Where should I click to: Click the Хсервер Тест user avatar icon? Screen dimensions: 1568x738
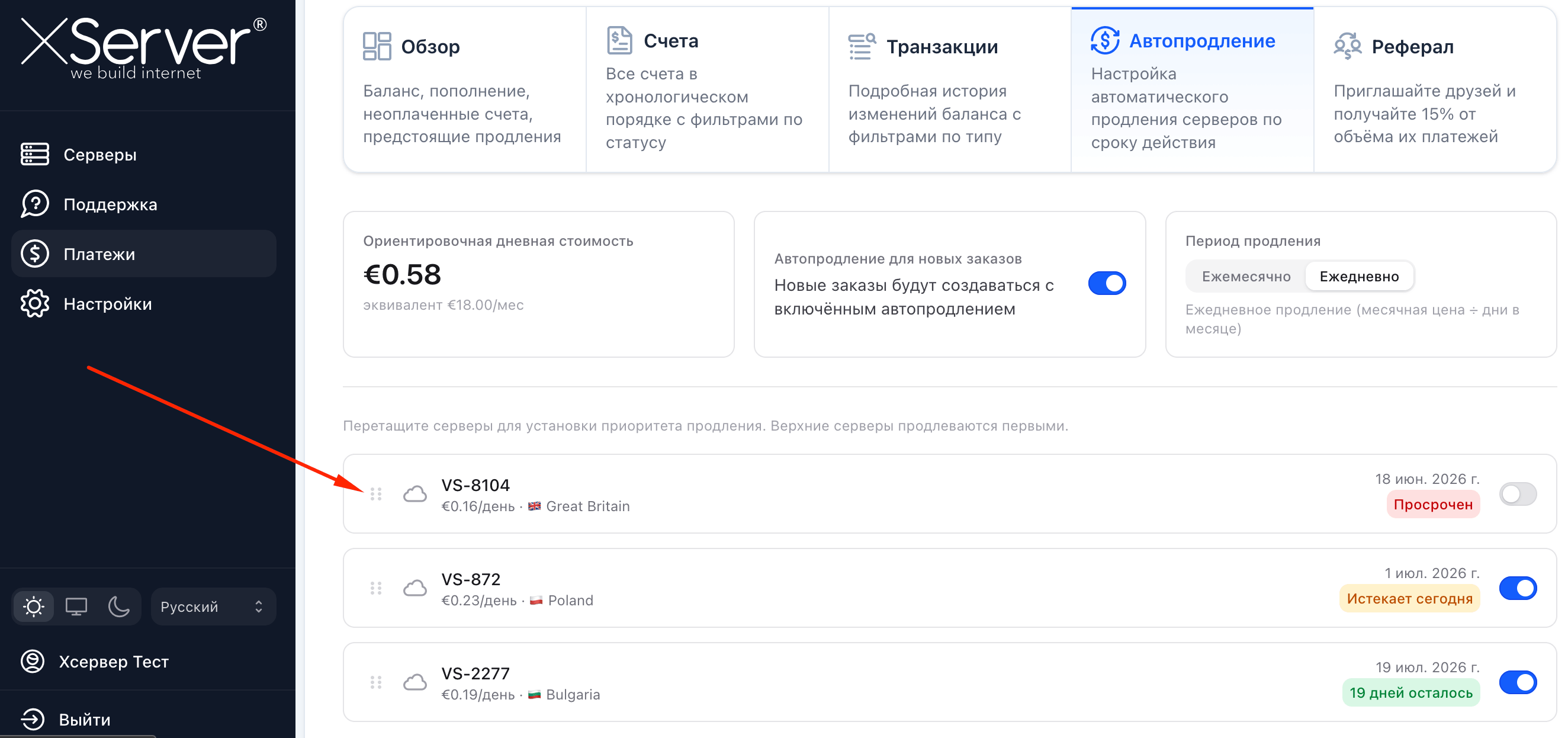click(x=33, y=661)
